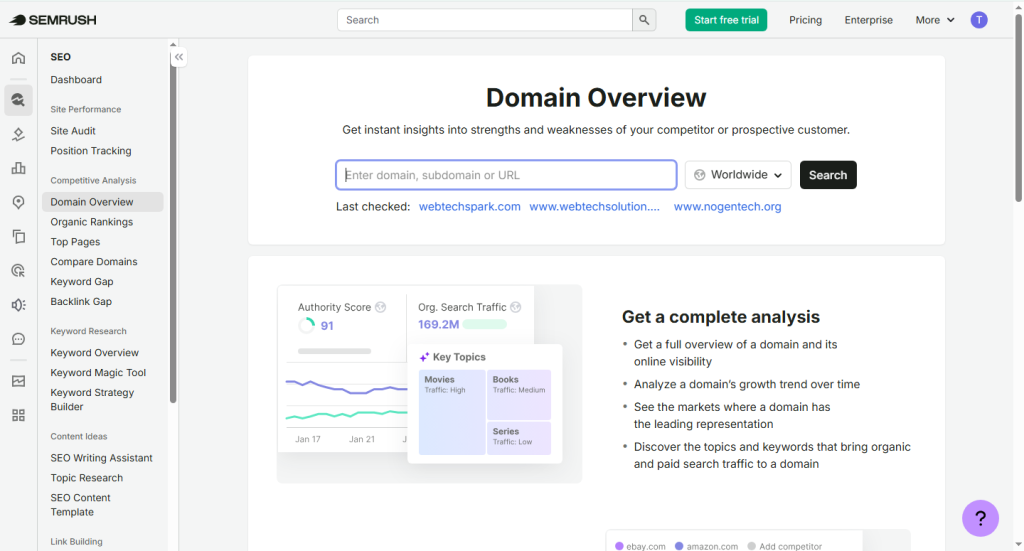The image size is (1024, 551).
Task: Go to Topic Research
Action: point(86,478)
